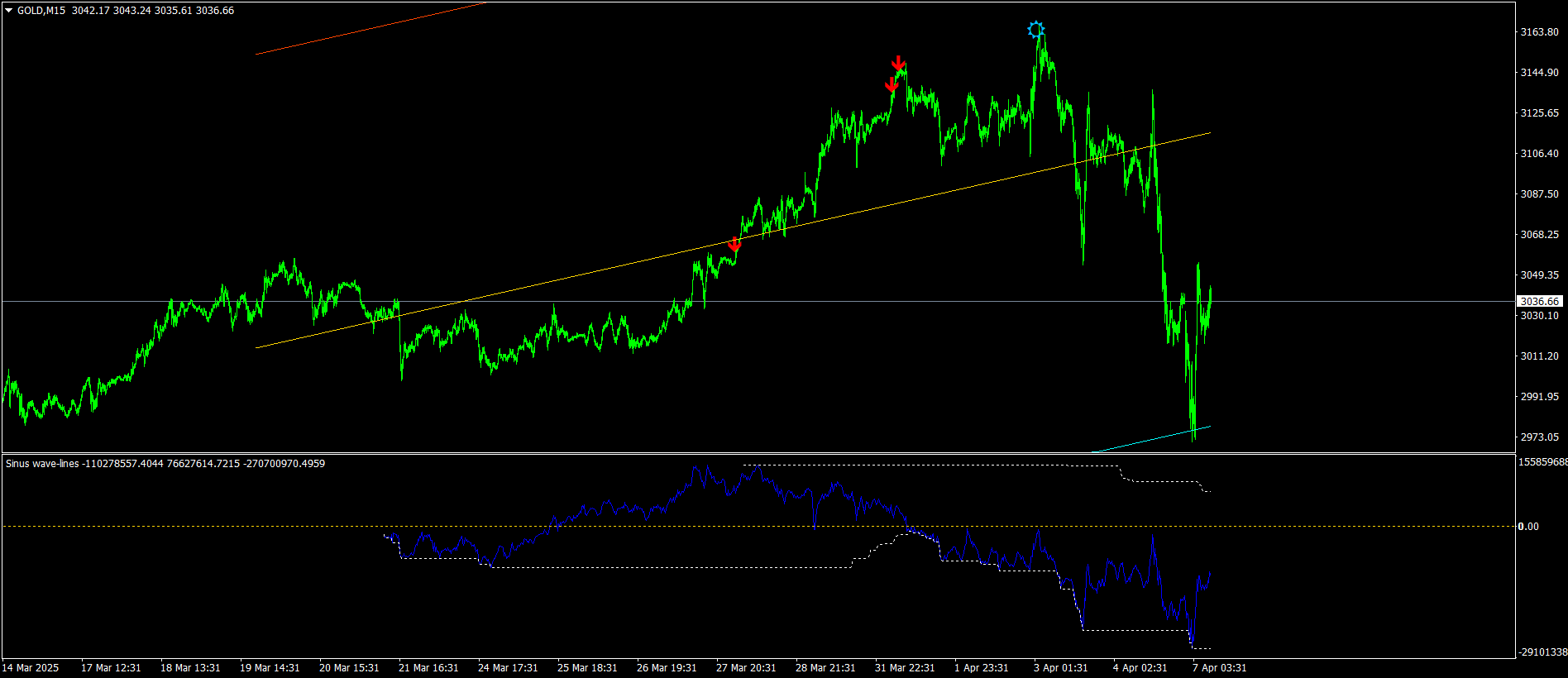Click the separator between chart and indicator window
Screen dimensions: 1568x678
[758, 454]
